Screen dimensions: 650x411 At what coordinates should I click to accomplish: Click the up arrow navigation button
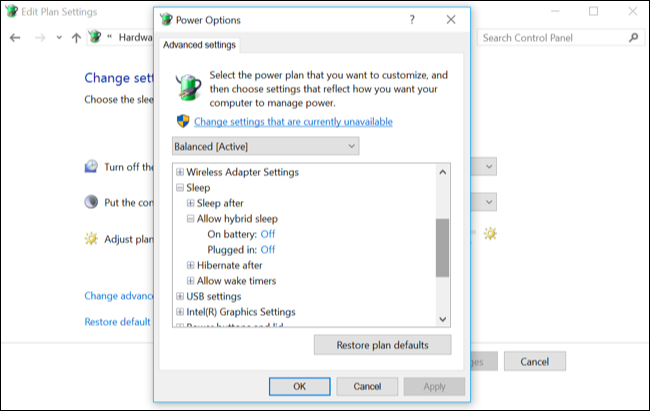[x=76, y=37]
